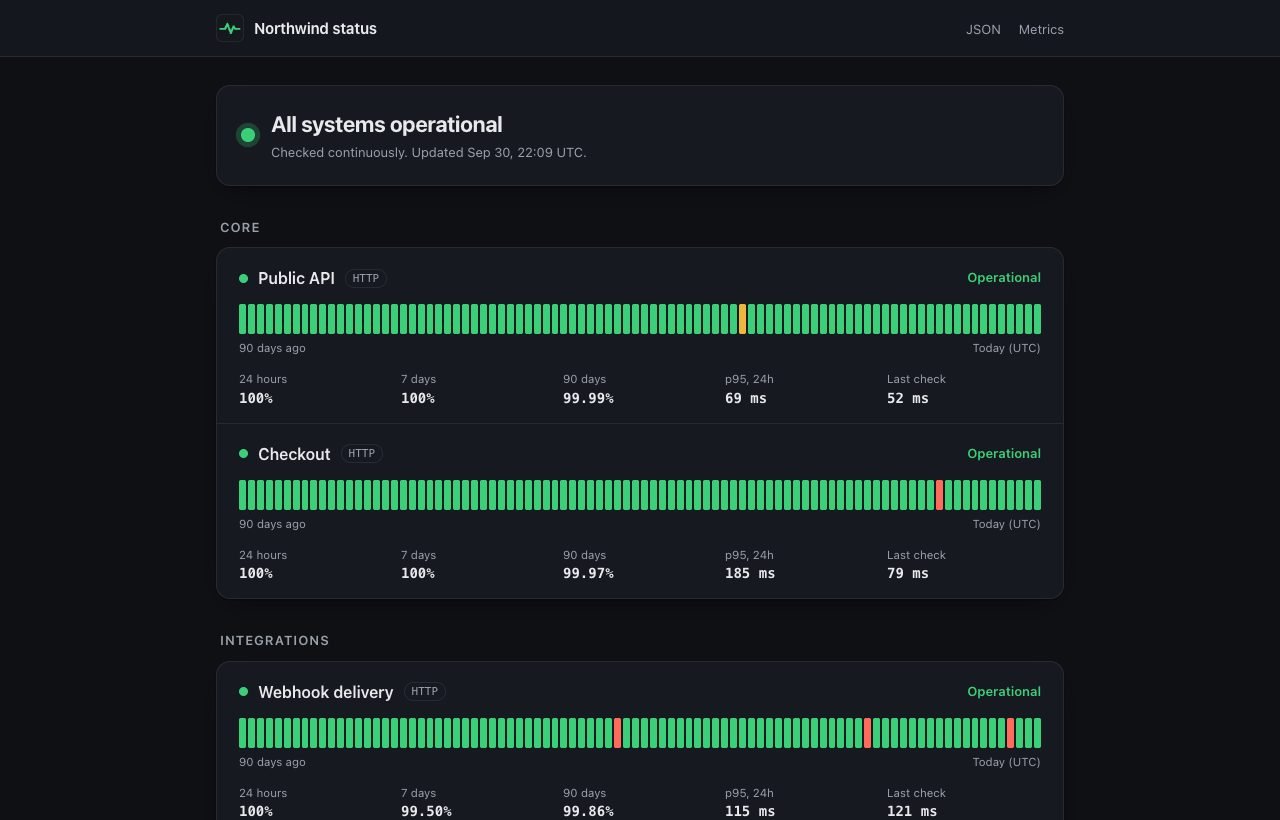Image resolution: width=1280 pixels, height=820 pixels.
Task: Click the HTTP badge beside Webhook delivery
Action: (425, 691)
